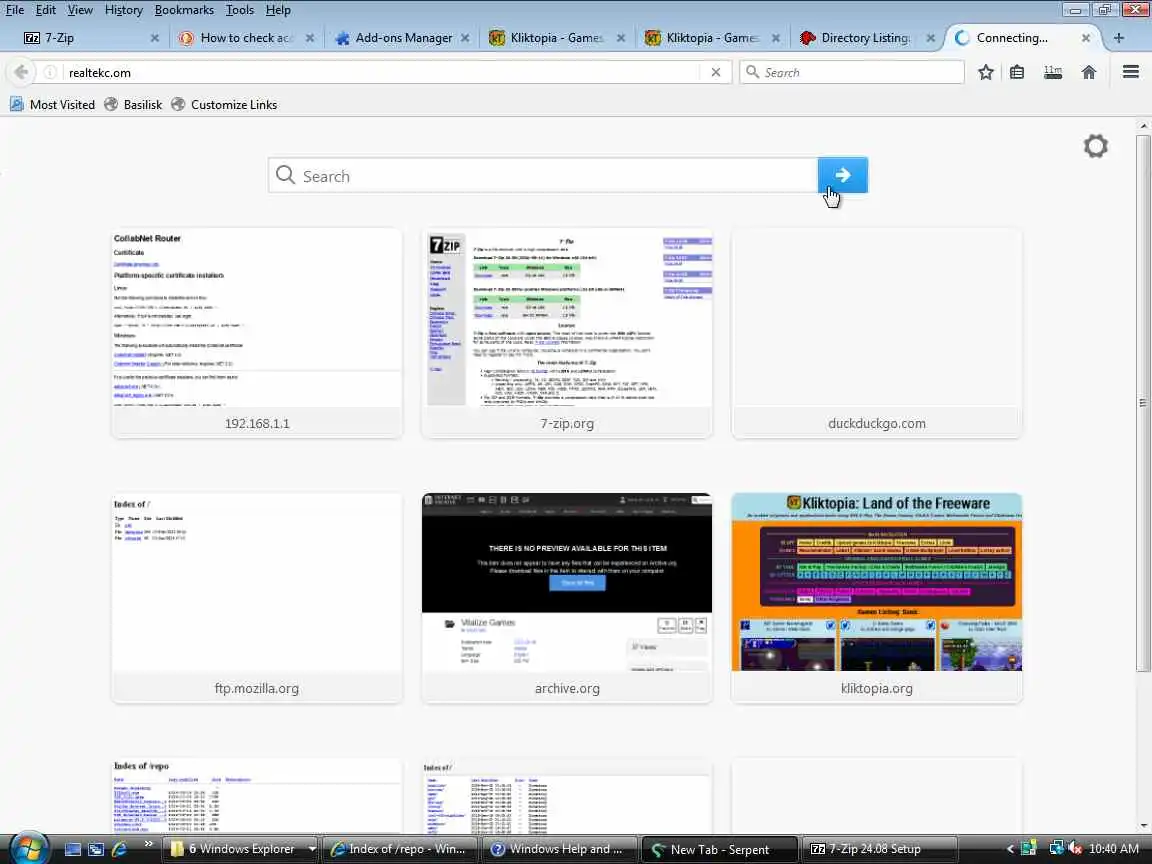Switch to Windows Help and Support window
Image resolution: width=1152 pixels, height=864 pixels.
(559, 849)
